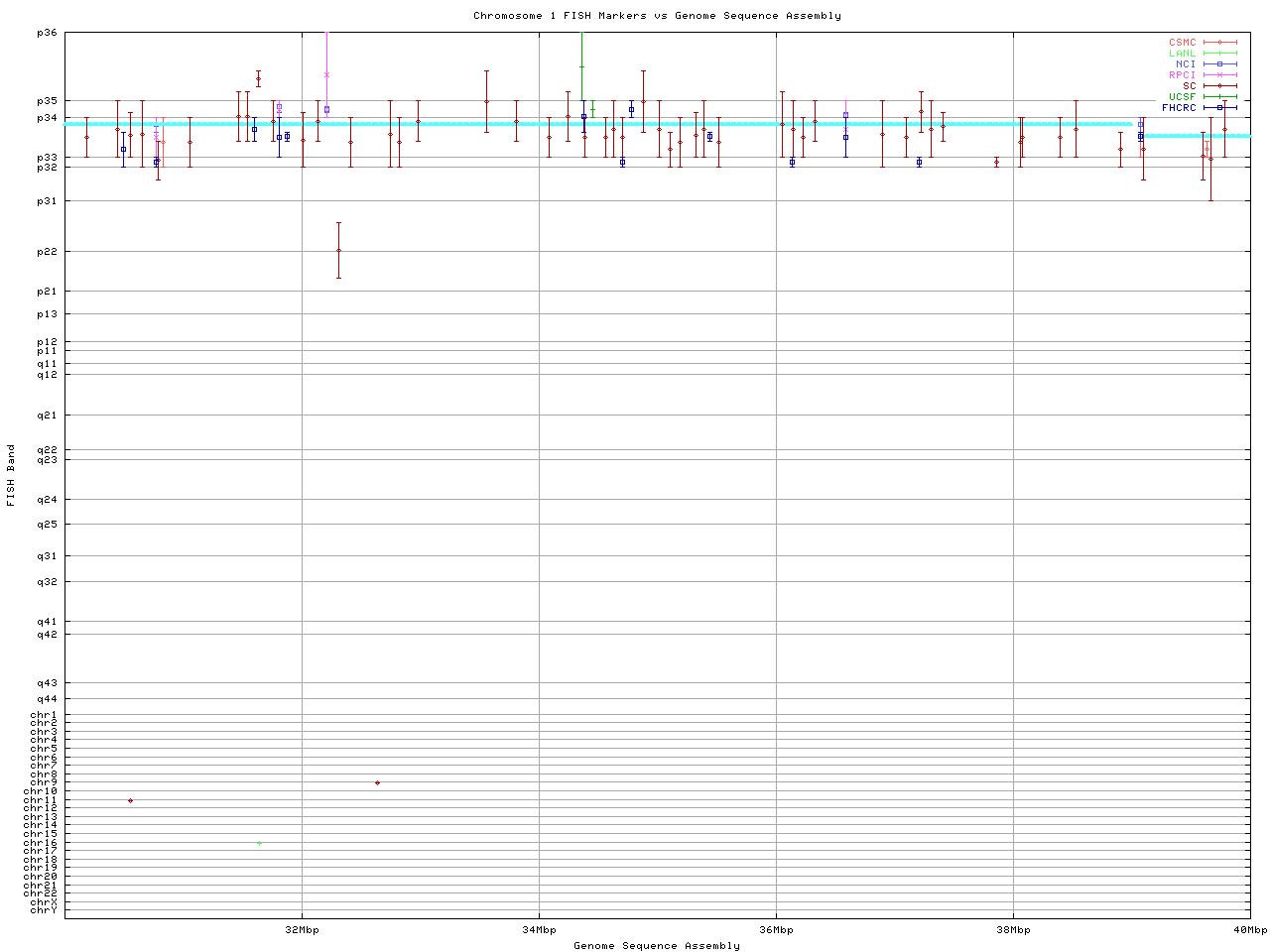Click the p36 y-axis band label
1270x952 pixels.
point(47,33)
